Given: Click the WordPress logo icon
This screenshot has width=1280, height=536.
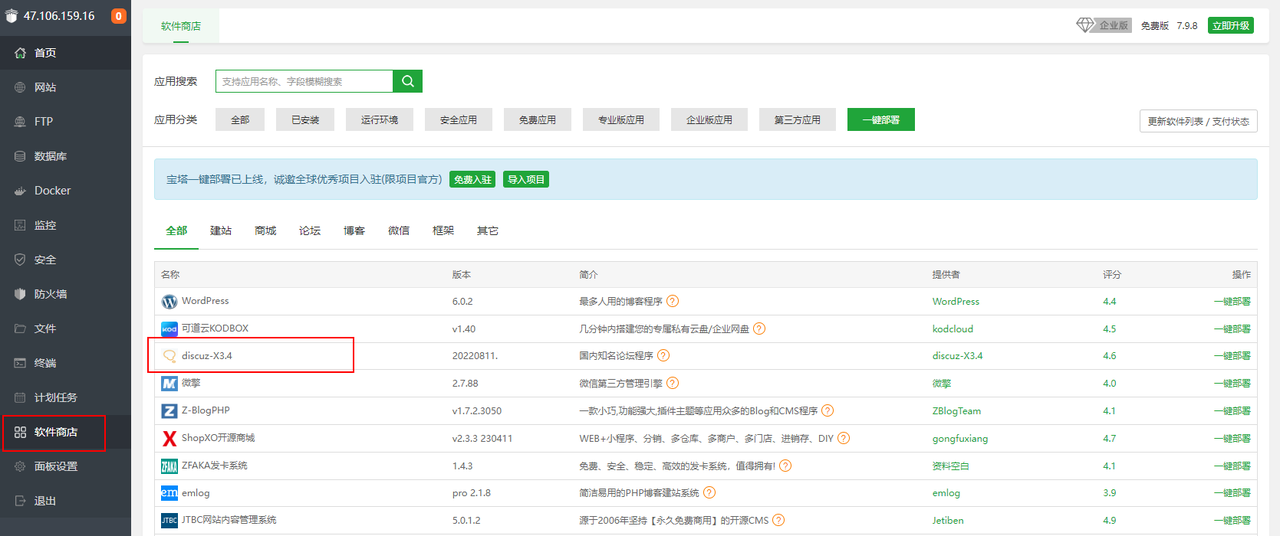Looking at the screenshot, I should [x=169, y=301].
